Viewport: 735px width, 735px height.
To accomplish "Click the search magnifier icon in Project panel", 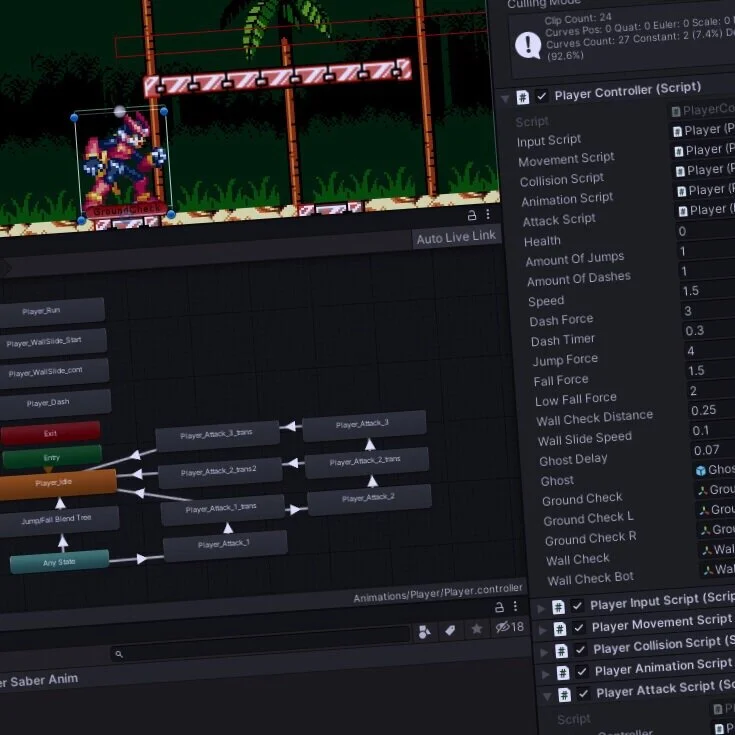I will click(x=119, y=654).
